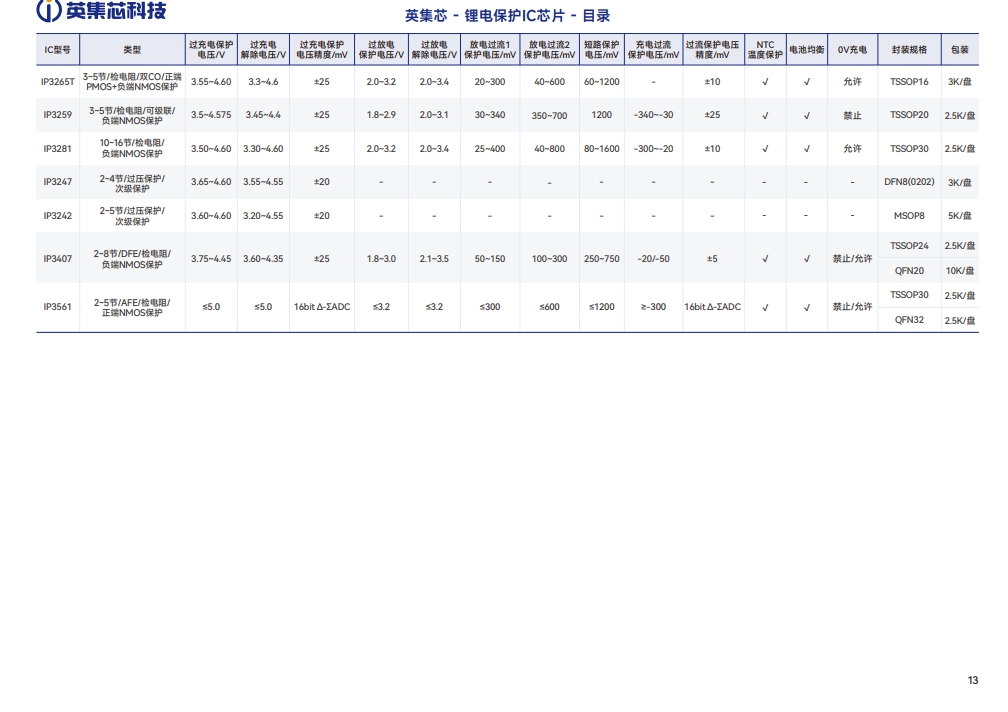
Task: Click the -20/-50 cell in IP3407 row
Action: point(653,258)
